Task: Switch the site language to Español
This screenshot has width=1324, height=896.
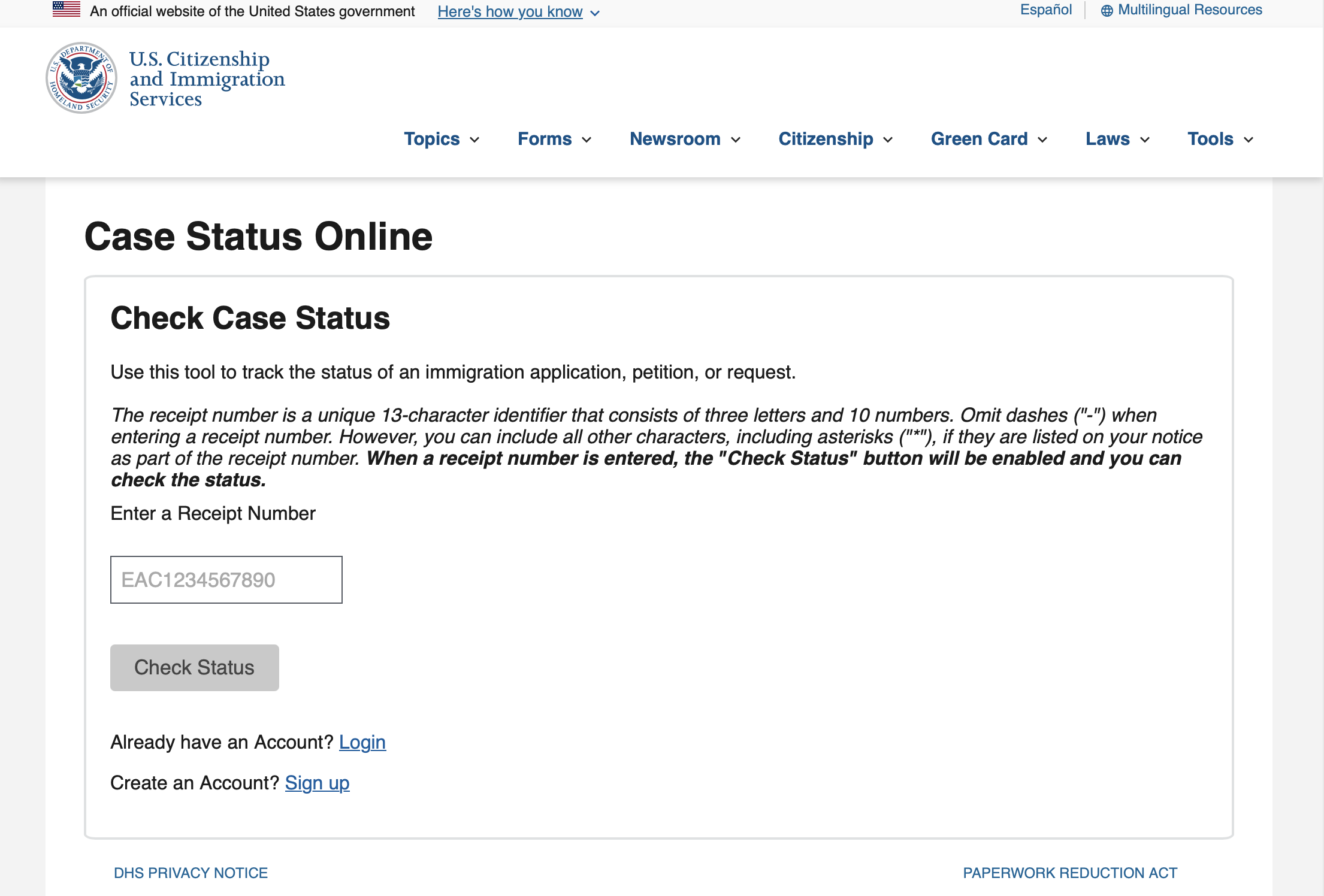Action: (1046, 10)
